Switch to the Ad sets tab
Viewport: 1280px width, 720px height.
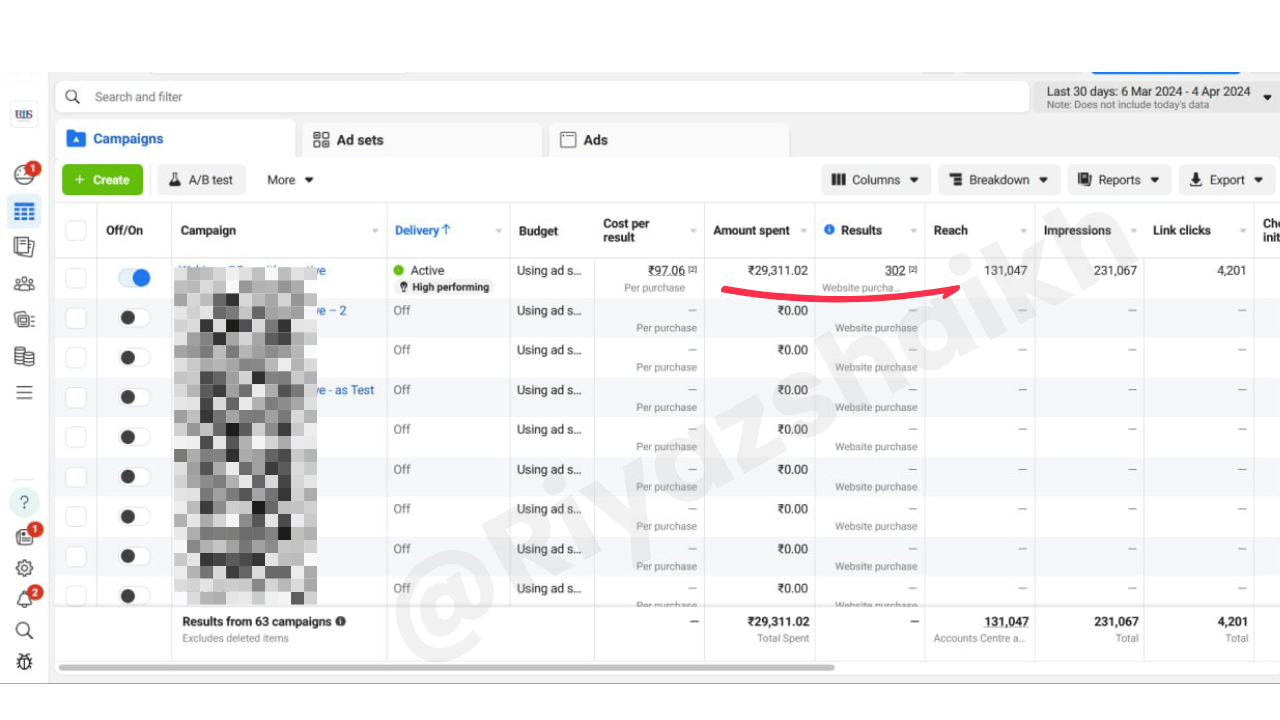tap(348, 140)
